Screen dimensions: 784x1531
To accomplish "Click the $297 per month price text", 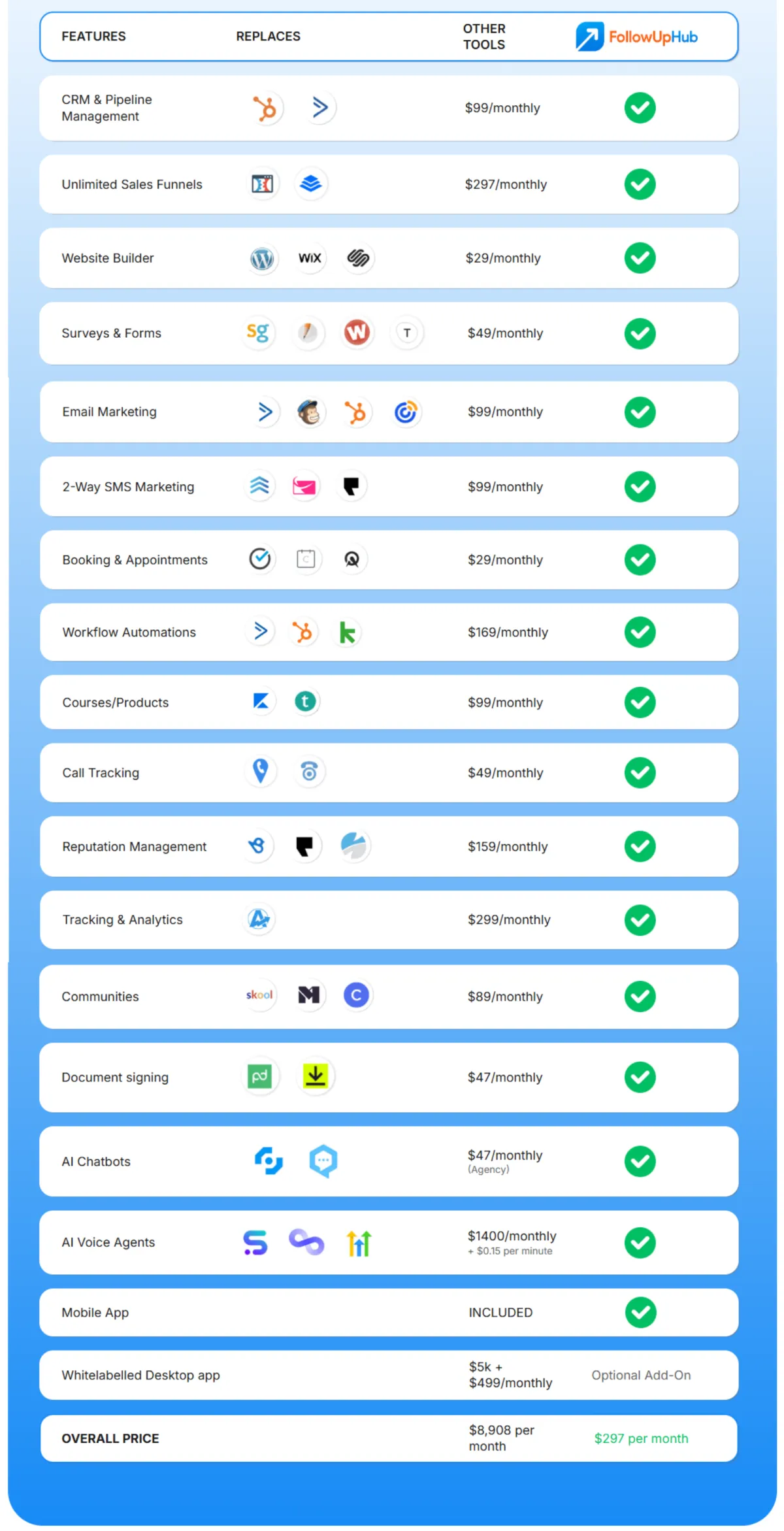I will pos(641,1438).
